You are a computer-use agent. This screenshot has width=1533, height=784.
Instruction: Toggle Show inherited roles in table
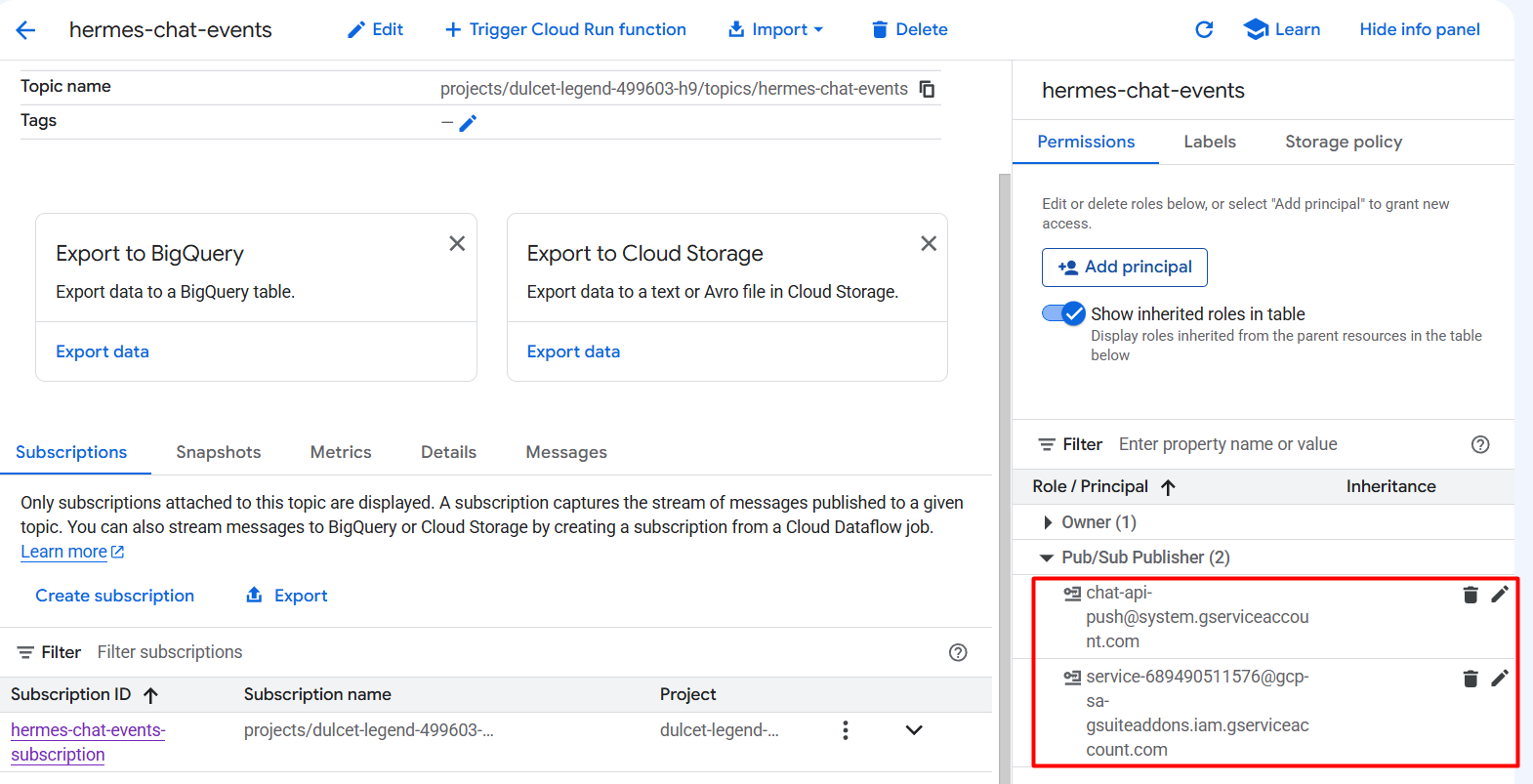click(1063, 313)
